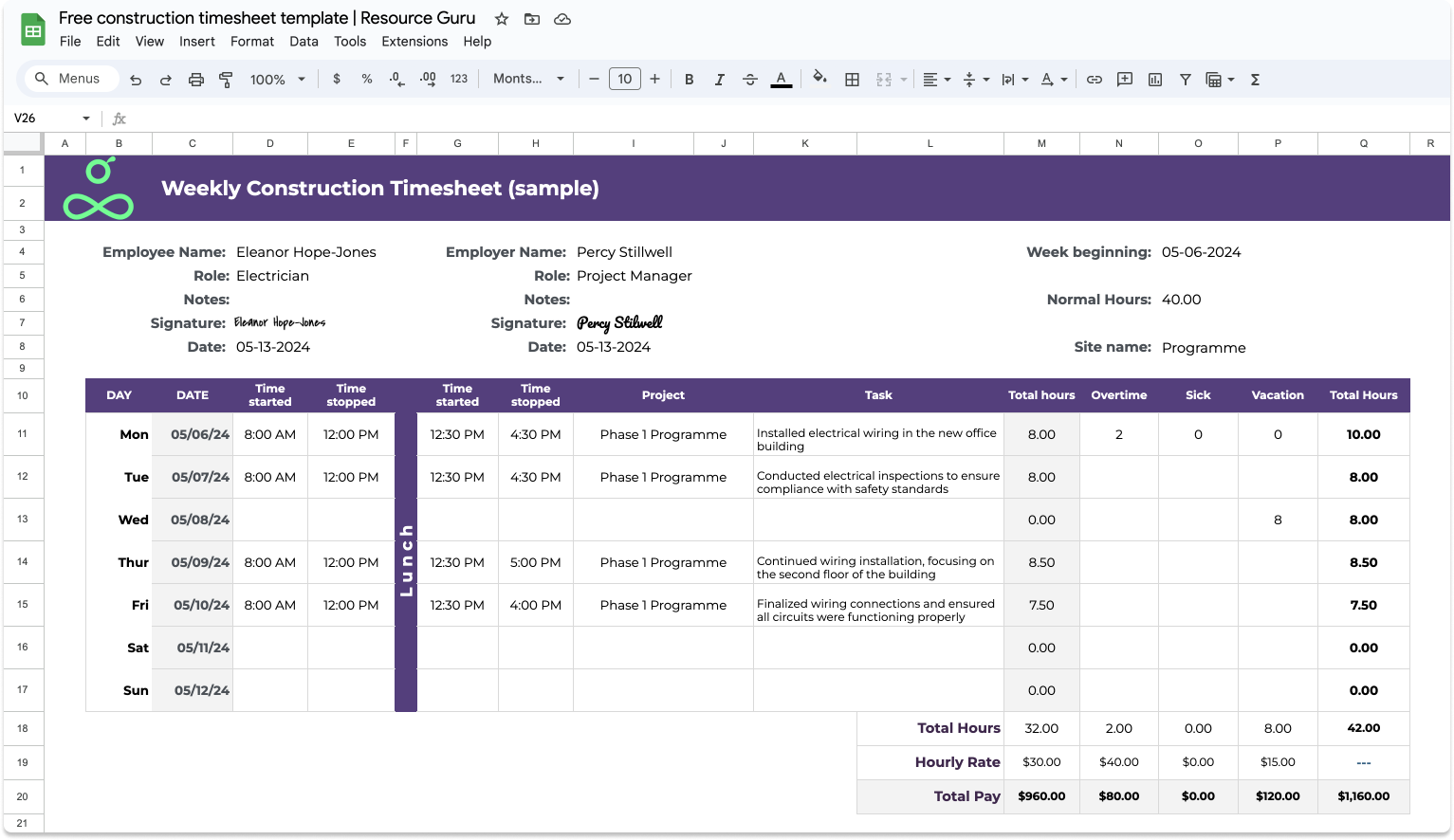
Task: Click the decrease decimal places icon
Action: click(x=397, y=80)
